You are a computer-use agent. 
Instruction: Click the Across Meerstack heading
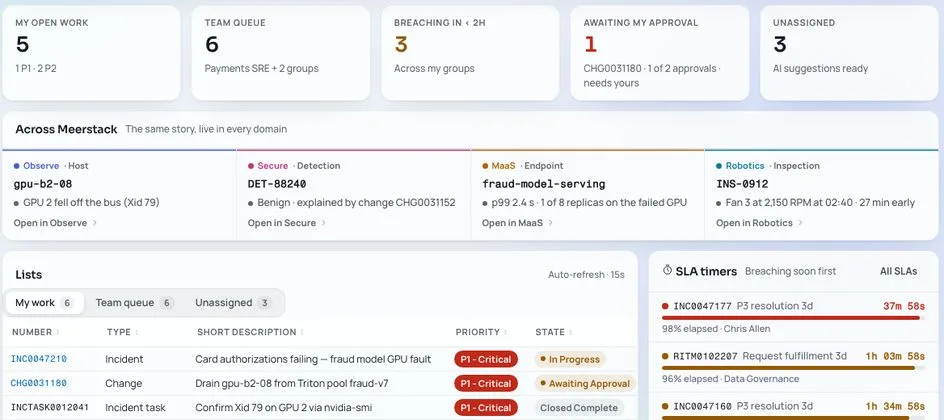pyautogui.click(x=66, y=129)
